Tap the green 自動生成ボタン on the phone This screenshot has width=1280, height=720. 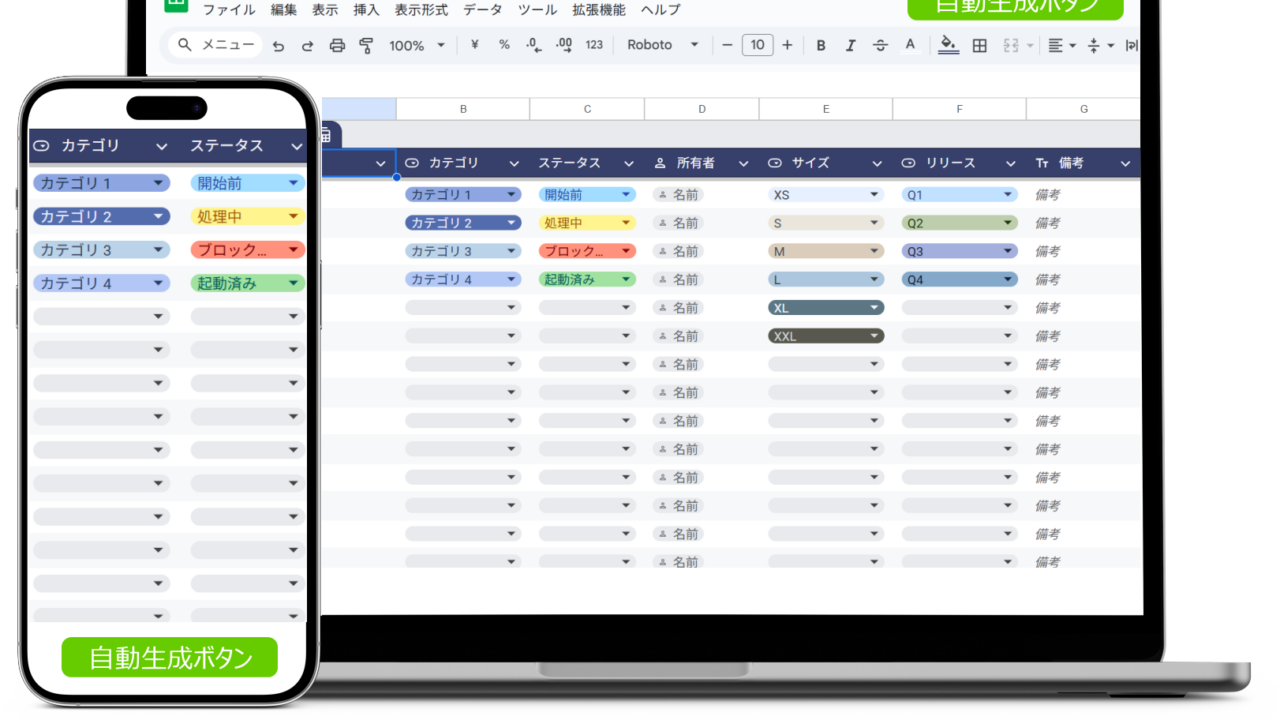169,657
